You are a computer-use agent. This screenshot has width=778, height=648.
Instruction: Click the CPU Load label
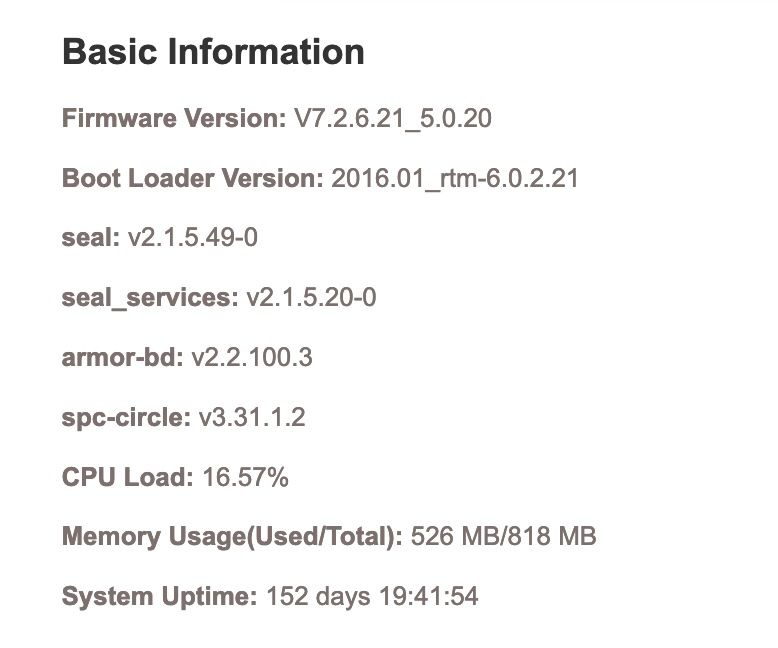127,477
